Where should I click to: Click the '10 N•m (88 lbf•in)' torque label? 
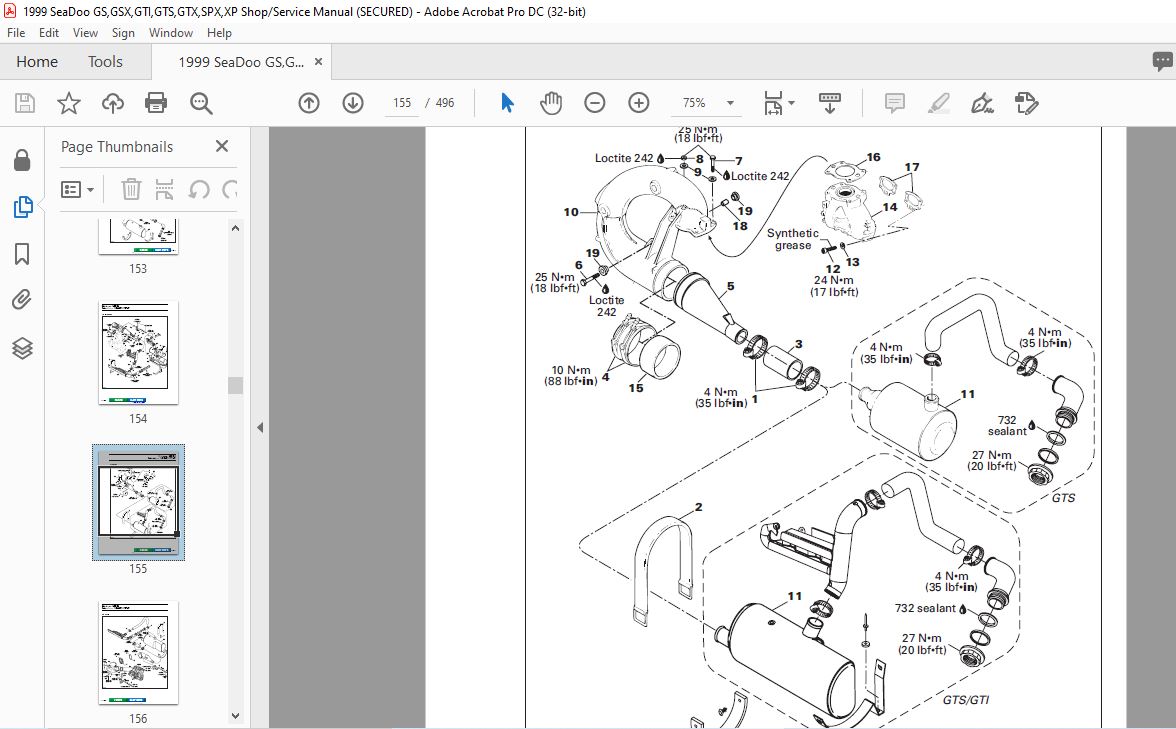point(571,376)
